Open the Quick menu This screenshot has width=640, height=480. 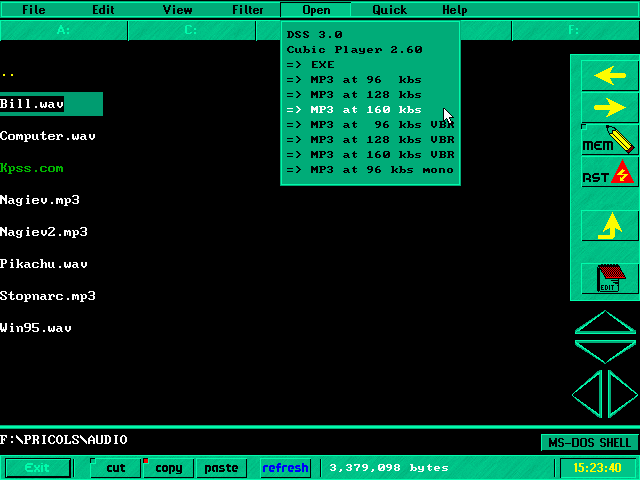point(389,10)
